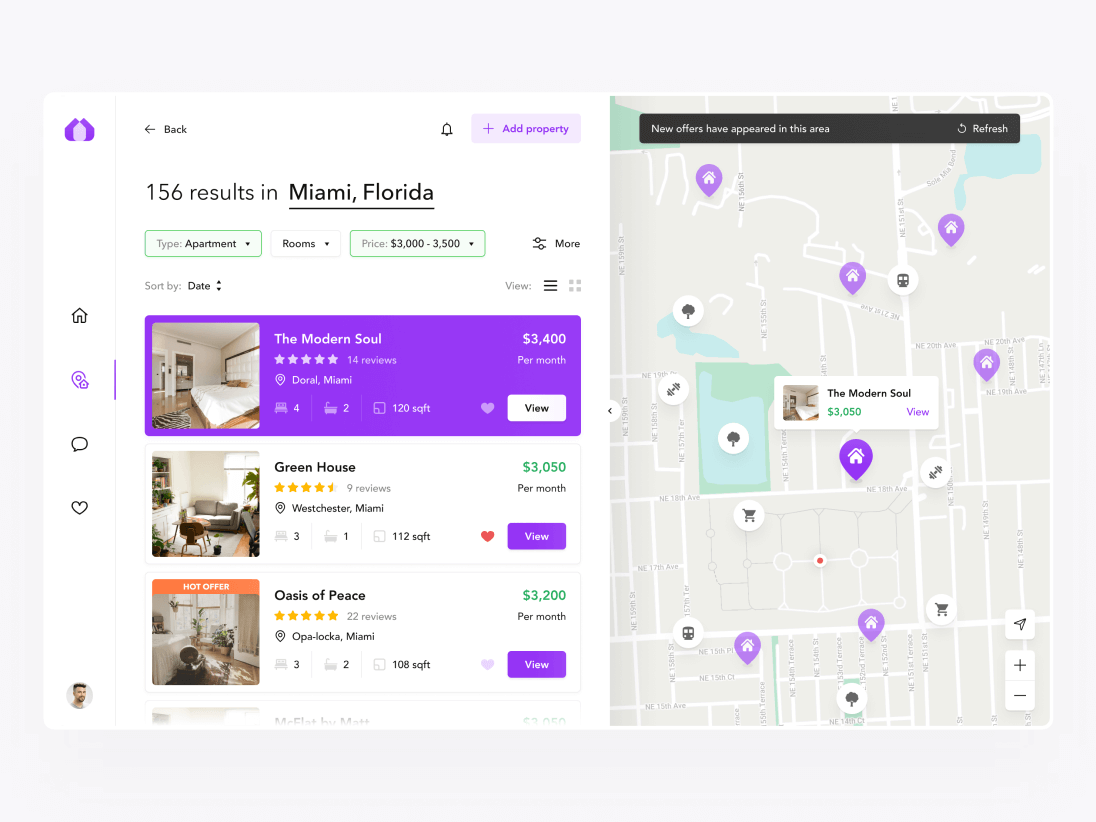Click 14 reviews on Modern Soul
This screenshot has height=822, width=1096.
[372, 360]
